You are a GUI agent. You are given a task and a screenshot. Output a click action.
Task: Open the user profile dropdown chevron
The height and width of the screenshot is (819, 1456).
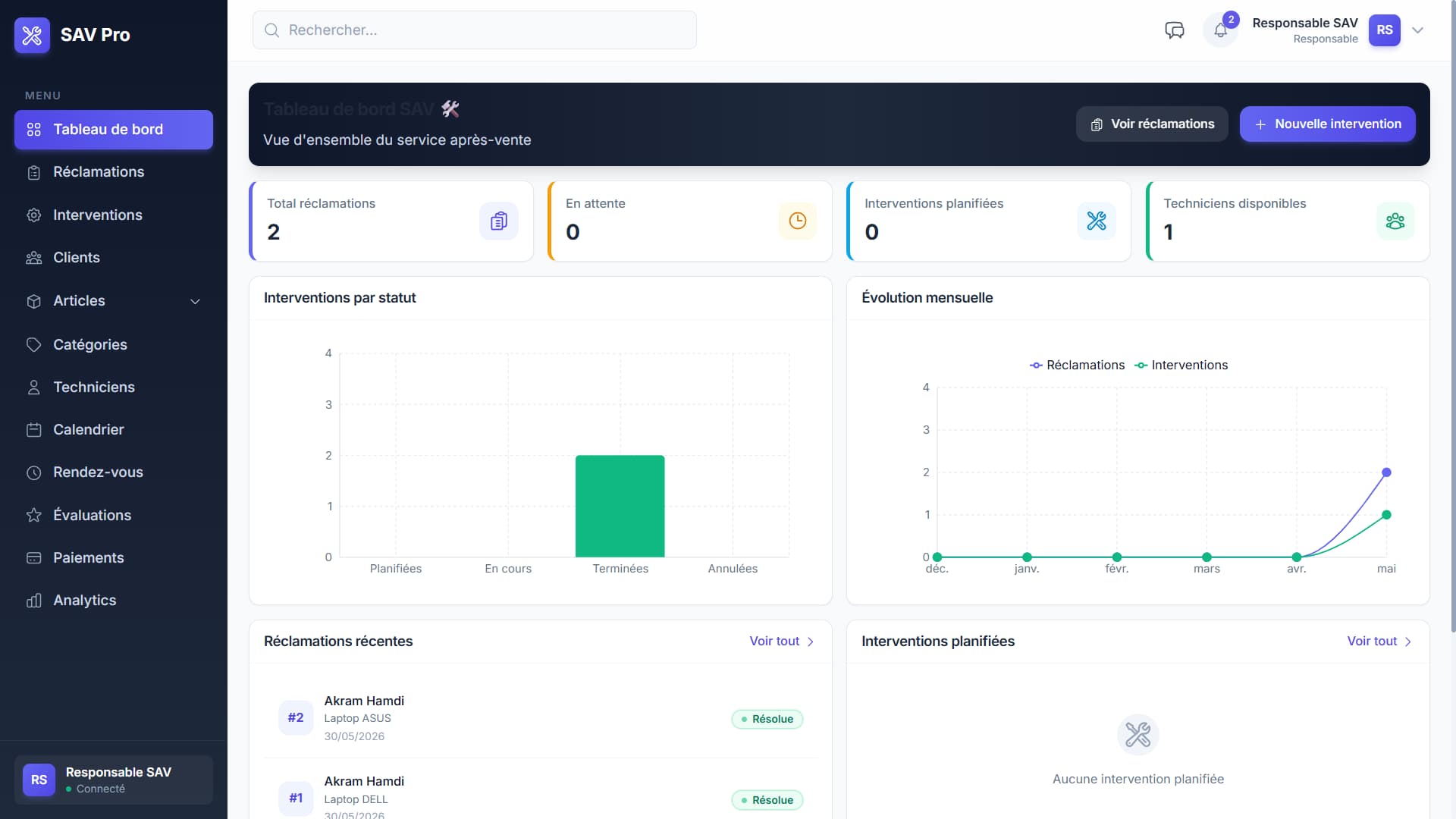(1417, 30)
